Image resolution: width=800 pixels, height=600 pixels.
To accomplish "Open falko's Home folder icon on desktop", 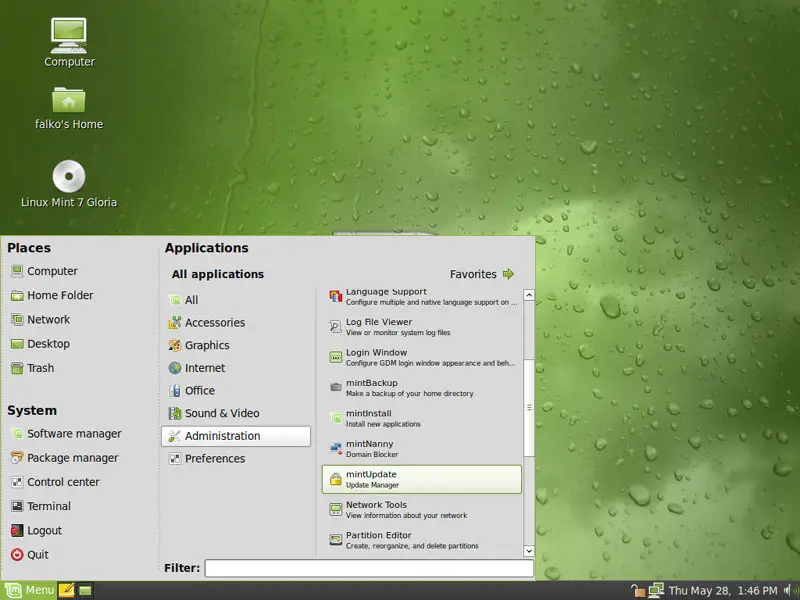I will (69, 99).
